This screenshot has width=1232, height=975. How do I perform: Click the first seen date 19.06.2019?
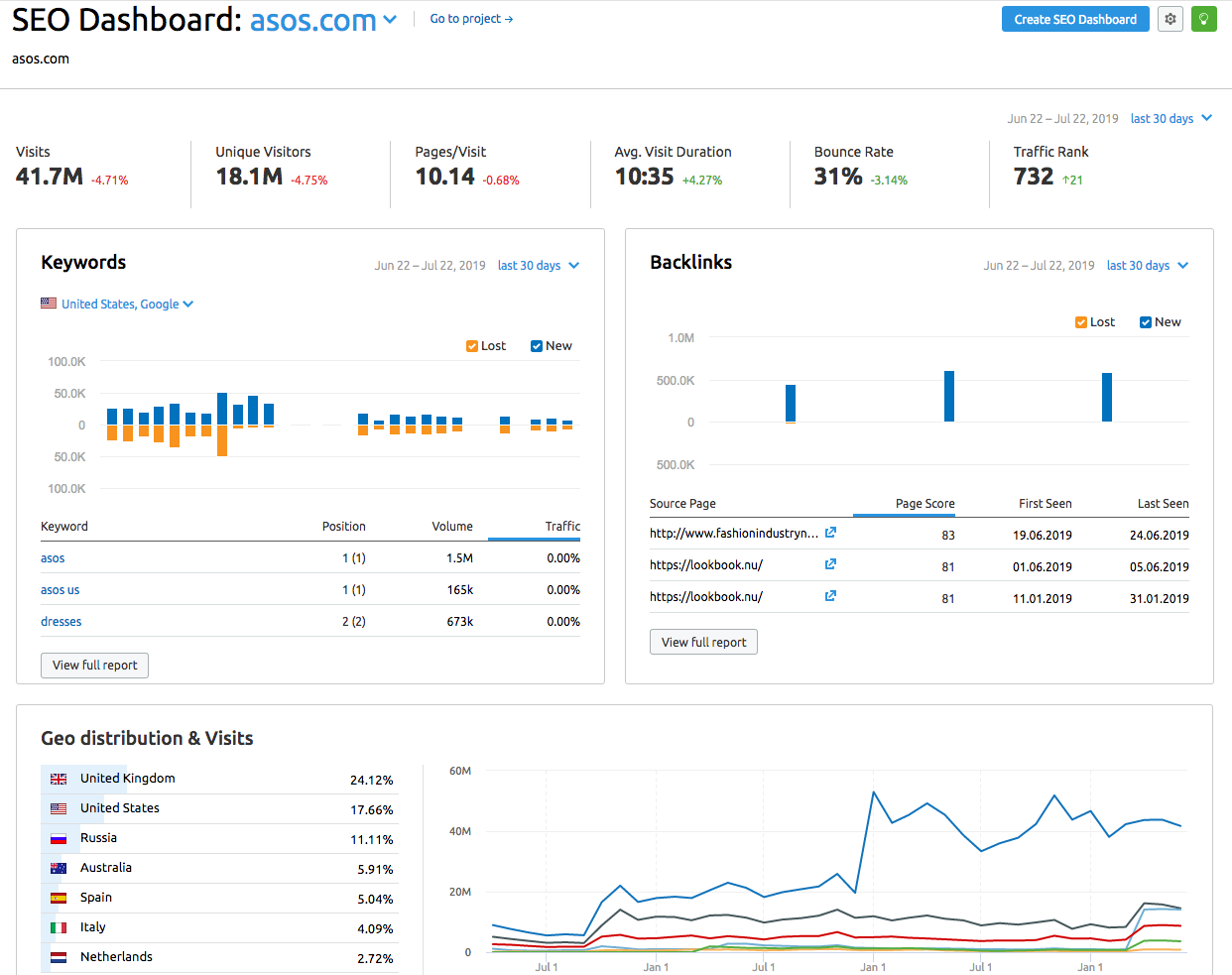(x=1043, y=536)
